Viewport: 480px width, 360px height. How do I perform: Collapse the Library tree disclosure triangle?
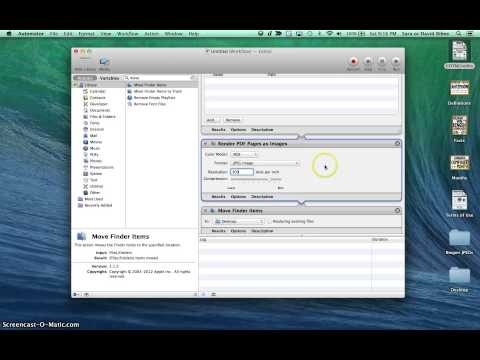tap(75, 85)
